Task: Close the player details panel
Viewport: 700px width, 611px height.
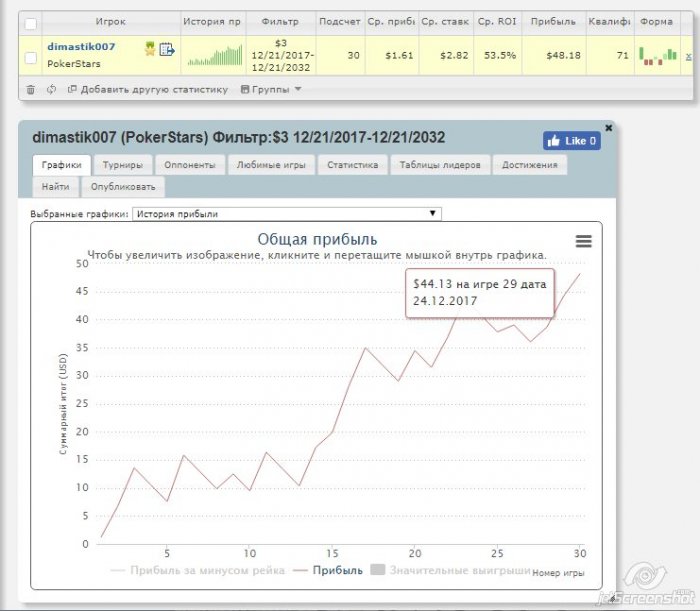Action: (x=608, y=128)
